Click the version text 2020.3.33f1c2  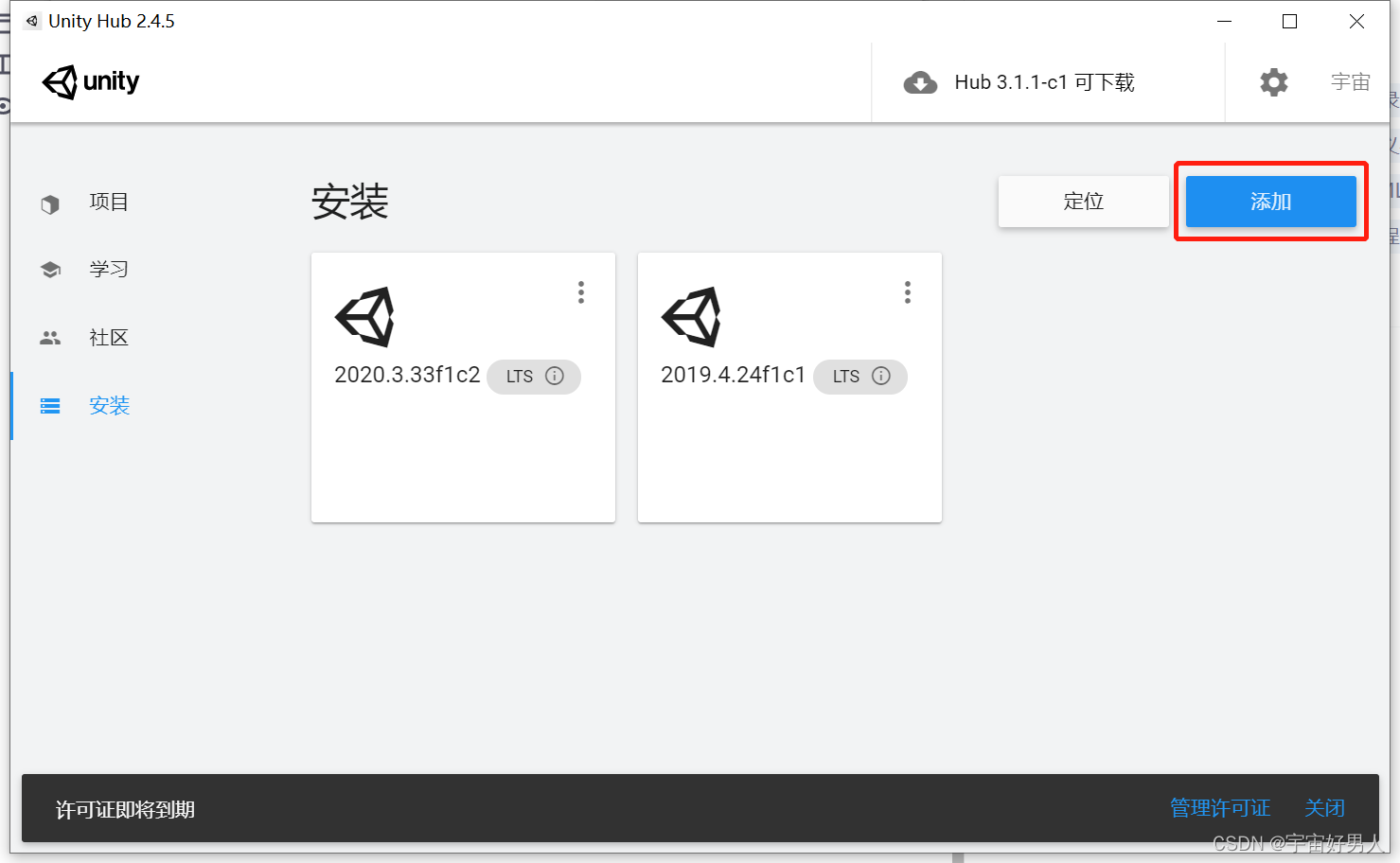pyautogui.click(x=407, y=375)
